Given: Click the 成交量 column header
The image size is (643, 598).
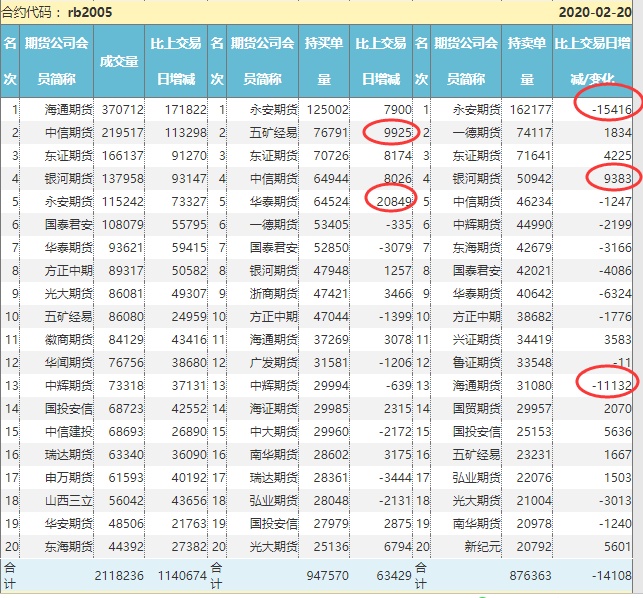Looking at the screenshot, I should (x=119, y=62).
